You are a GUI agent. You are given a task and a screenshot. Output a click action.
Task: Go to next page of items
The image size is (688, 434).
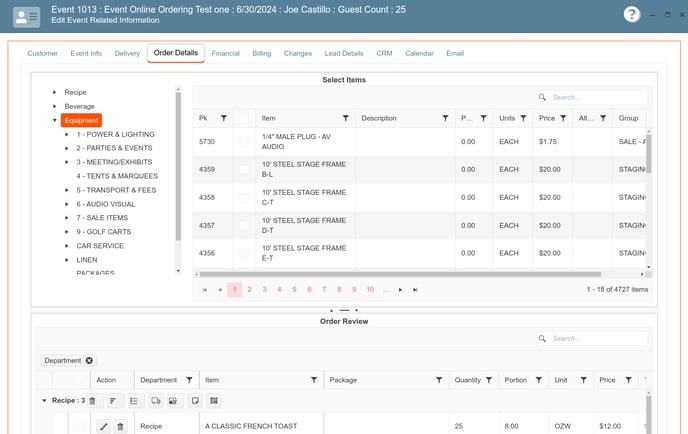400,290
